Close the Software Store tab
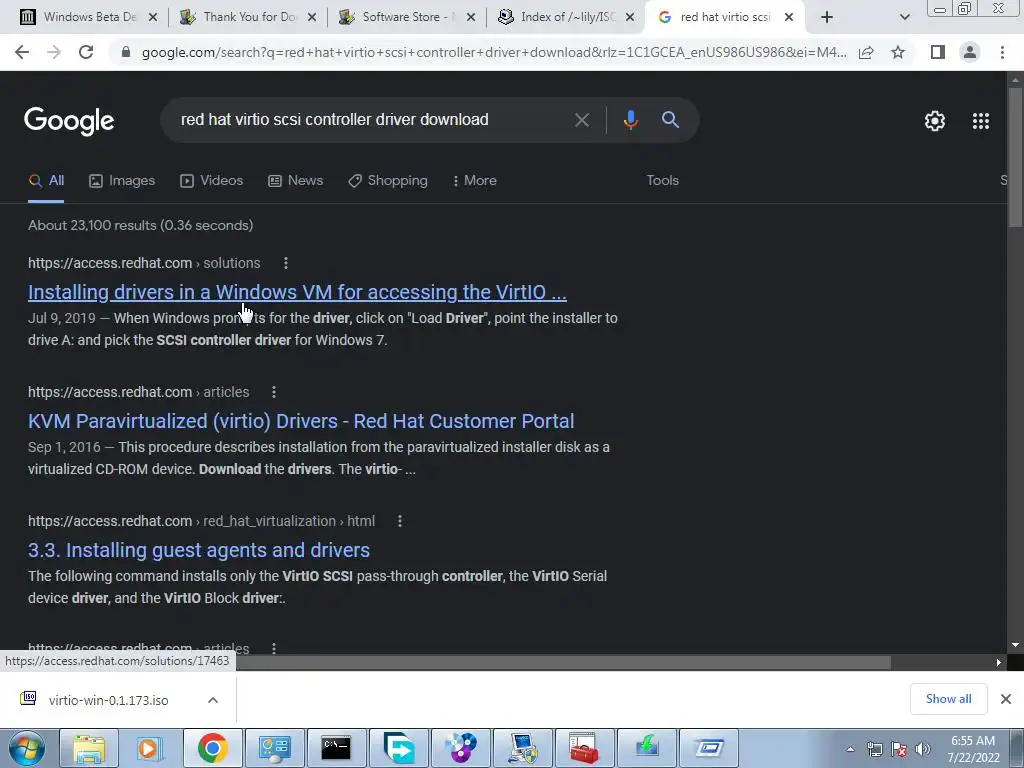Image resolution: width=1024 pixels, height=768 pixels. [x=471, y=17]
